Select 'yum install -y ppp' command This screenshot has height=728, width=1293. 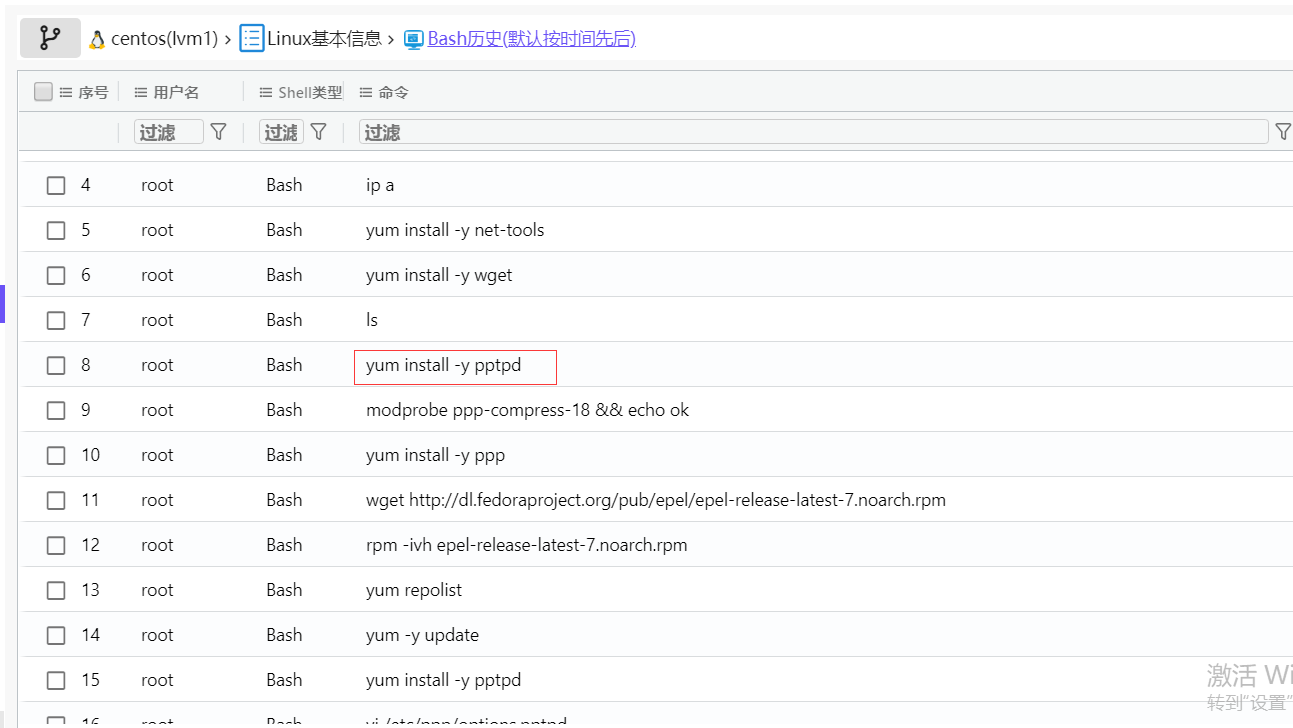tap(436, 455)
